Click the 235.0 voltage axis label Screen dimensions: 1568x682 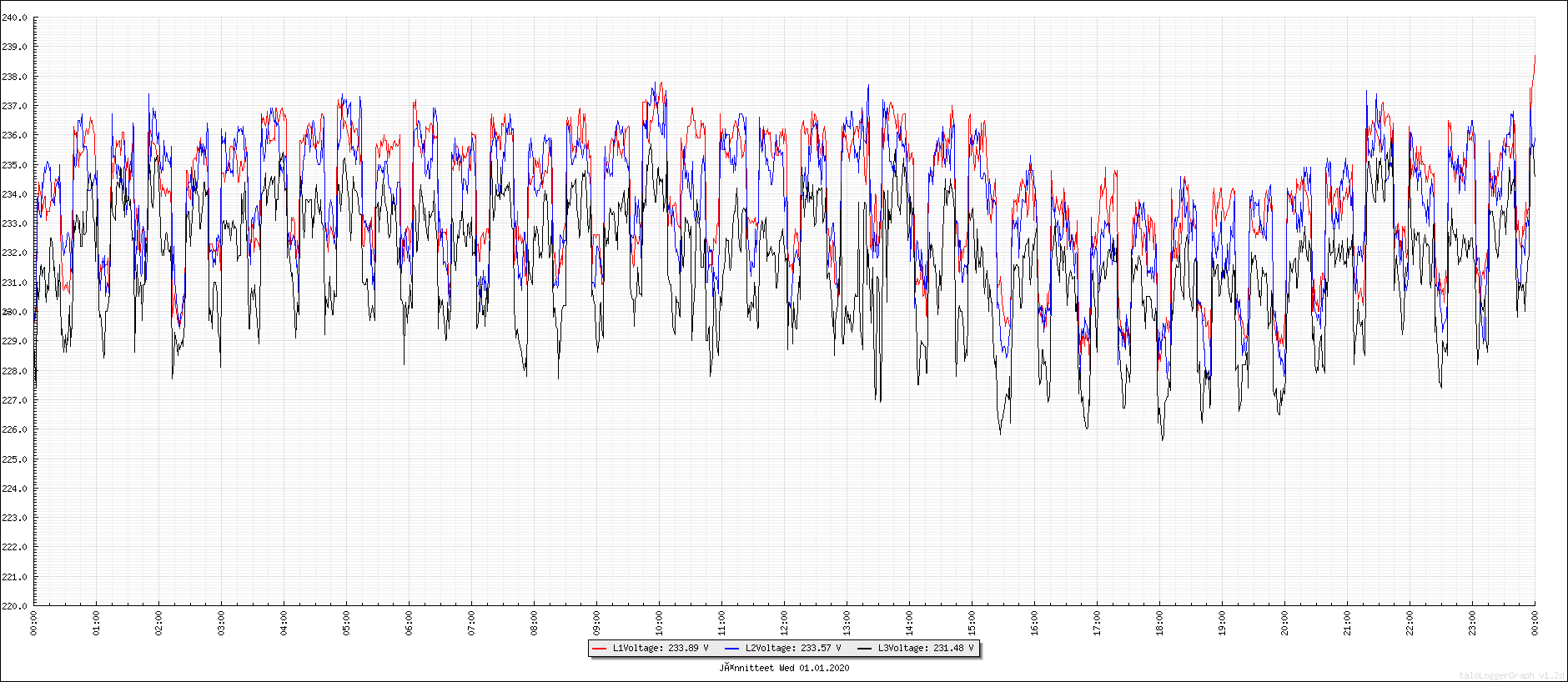click(14, 165)
